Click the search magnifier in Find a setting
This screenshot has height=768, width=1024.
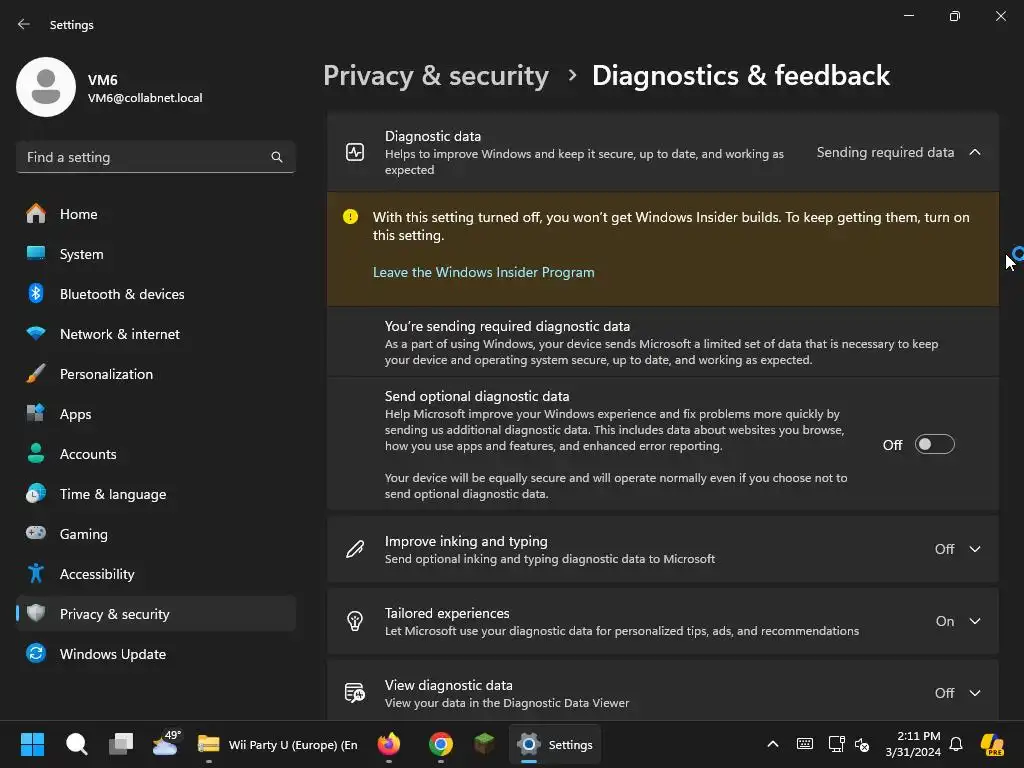[277, 157]
